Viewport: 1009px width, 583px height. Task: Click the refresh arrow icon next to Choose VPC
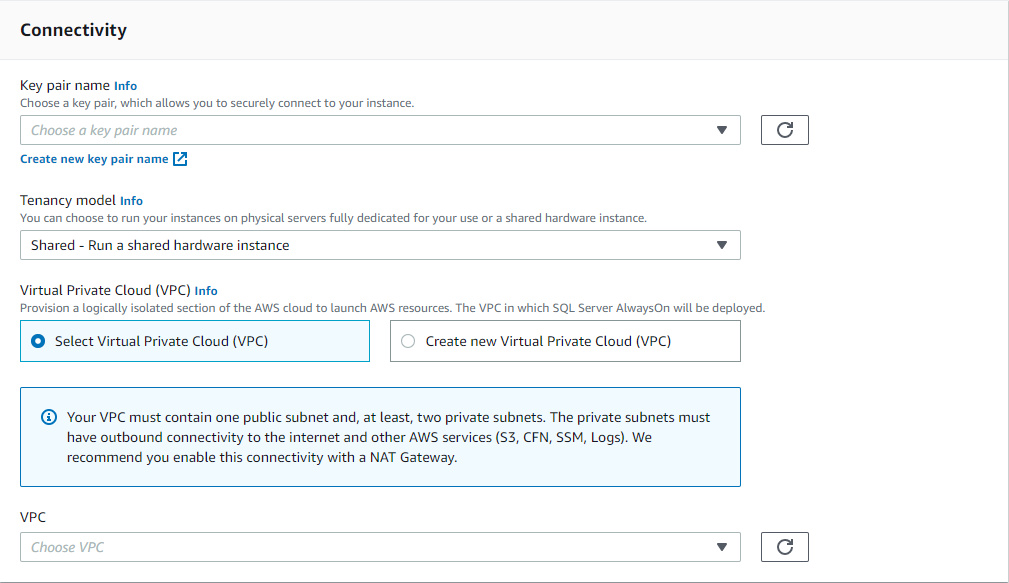(x=784, y=547)
